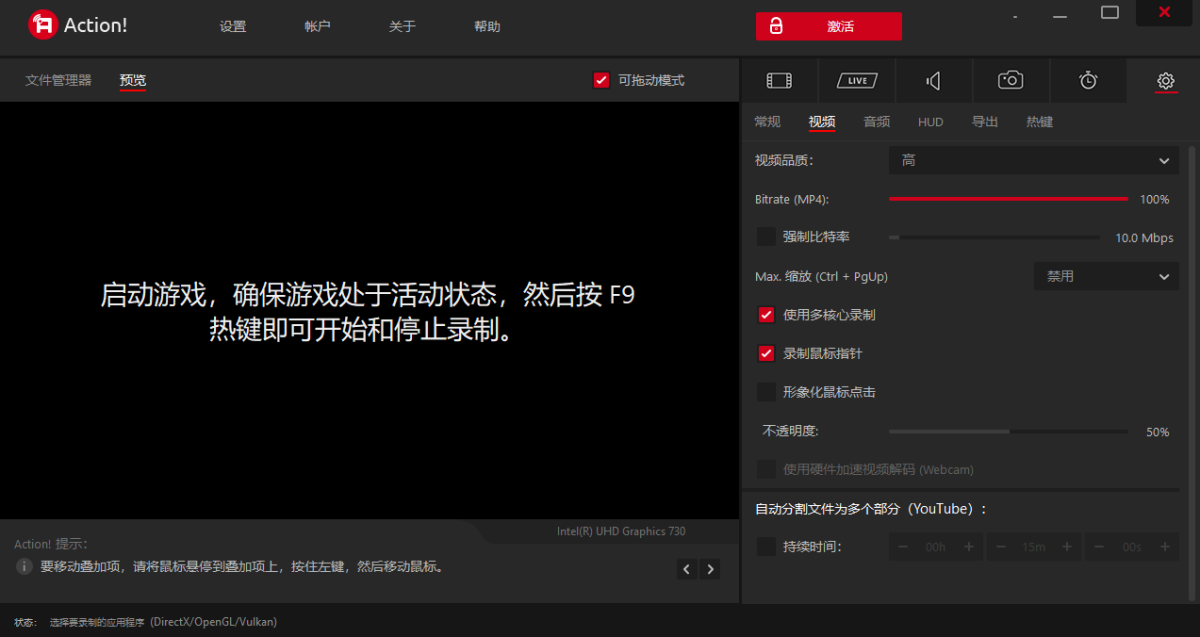Open the Max. 缩放 dropdown set to 禁用
The width and height of the screenshot is (1200, 637).
tap(1105, 276)
